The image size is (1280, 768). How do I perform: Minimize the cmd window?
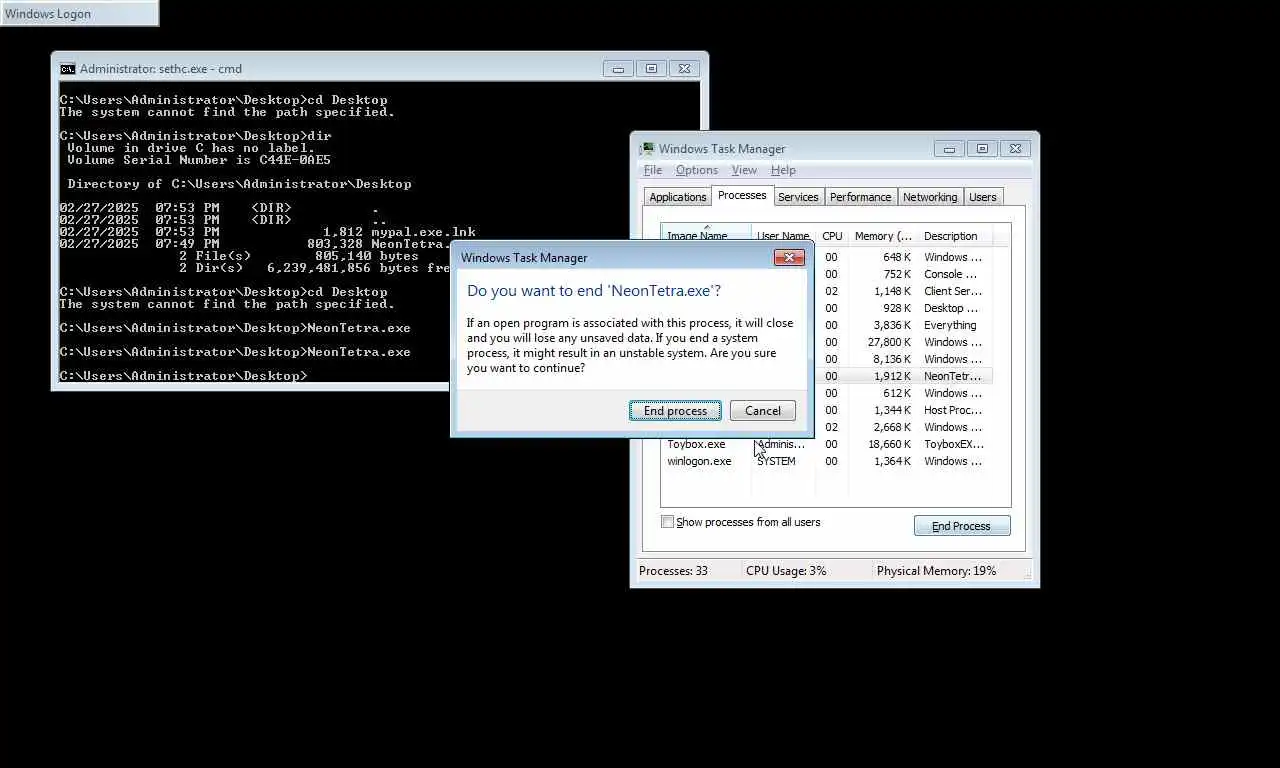click(x=618, y=69)
